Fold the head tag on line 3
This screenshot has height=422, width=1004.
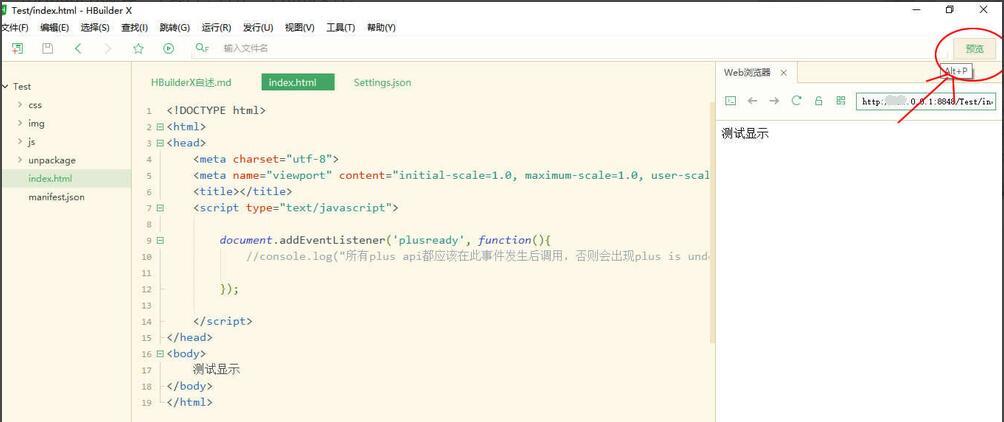coord(160,143)
